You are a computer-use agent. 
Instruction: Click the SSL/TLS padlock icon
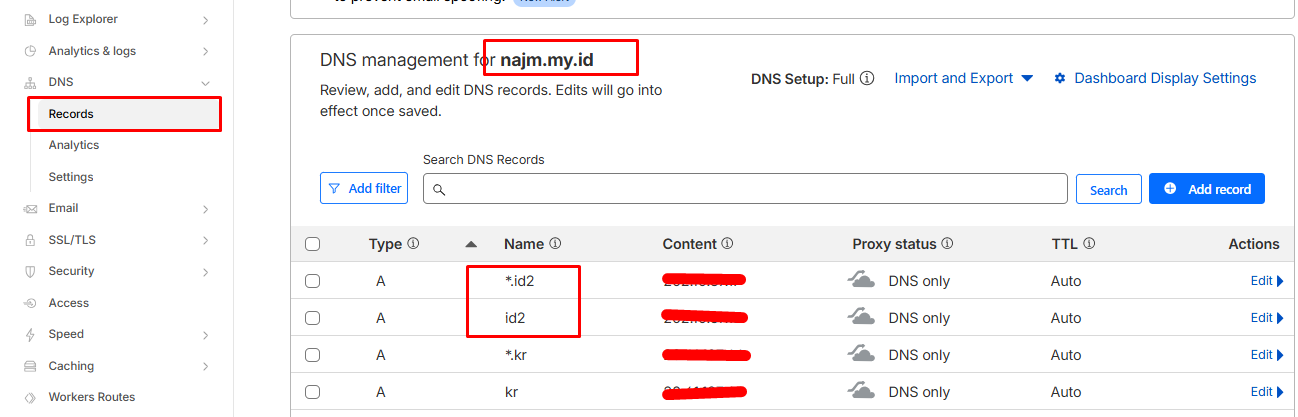(x=30, y=240)
